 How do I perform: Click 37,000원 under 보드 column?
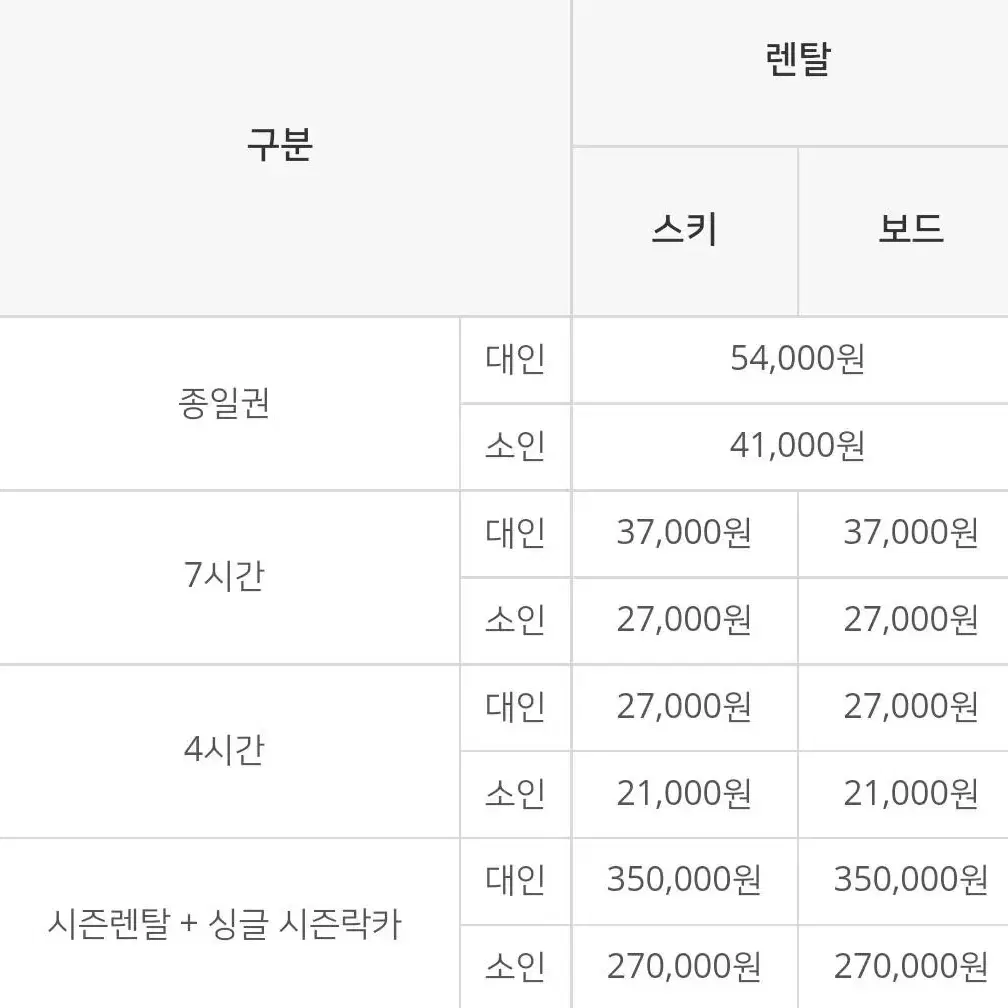coord(911,532)
